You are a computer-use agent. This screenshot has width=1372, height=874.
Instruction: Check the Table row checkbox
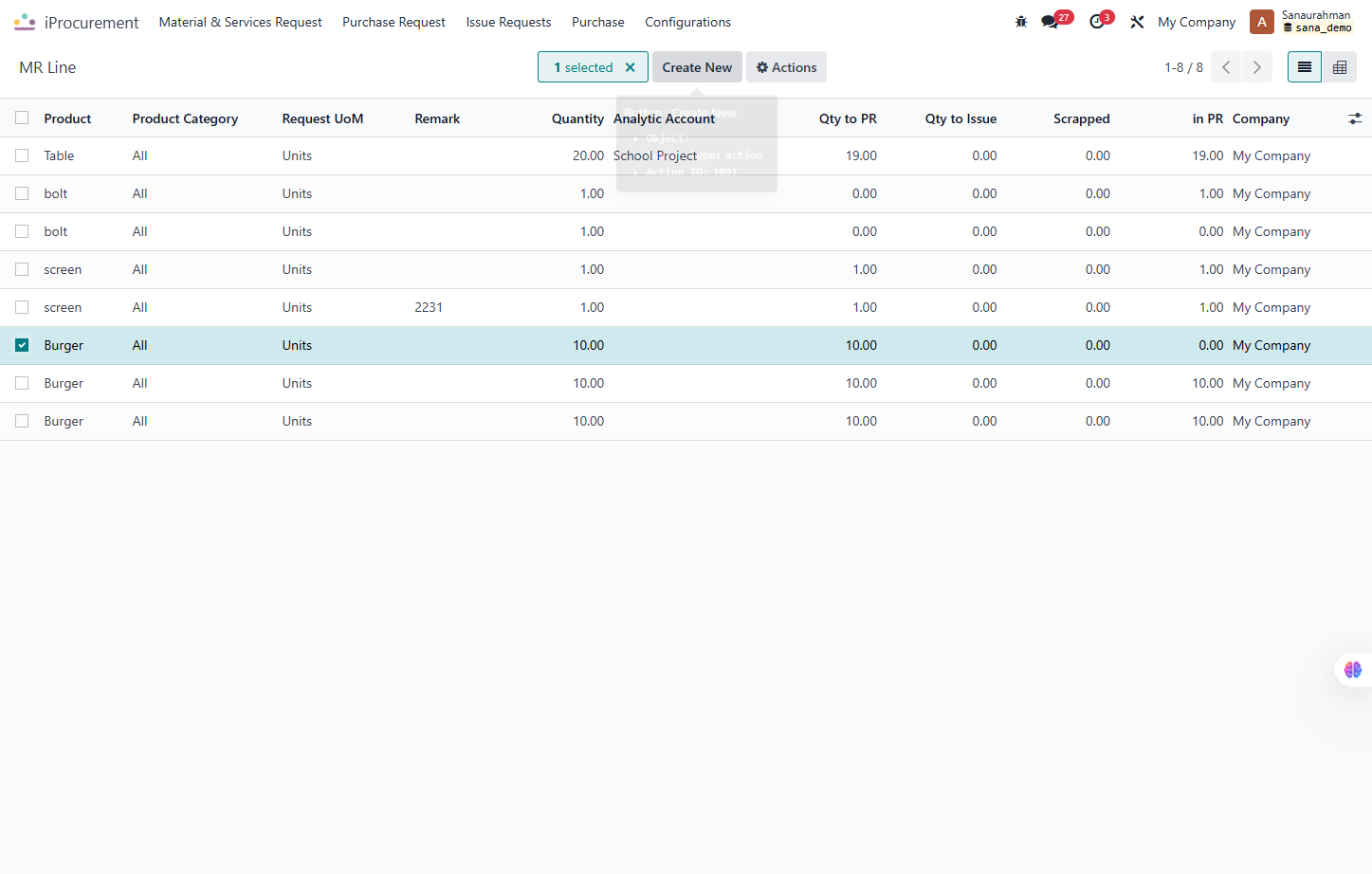tap(22, 155)
